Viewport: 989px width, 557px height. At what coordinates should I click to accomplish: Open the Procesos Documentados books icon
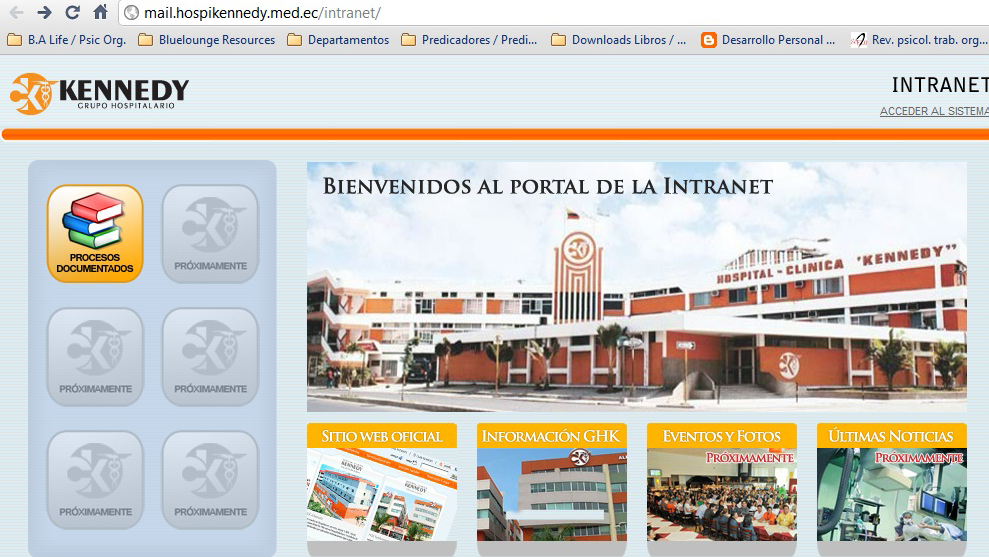point(95,233)
